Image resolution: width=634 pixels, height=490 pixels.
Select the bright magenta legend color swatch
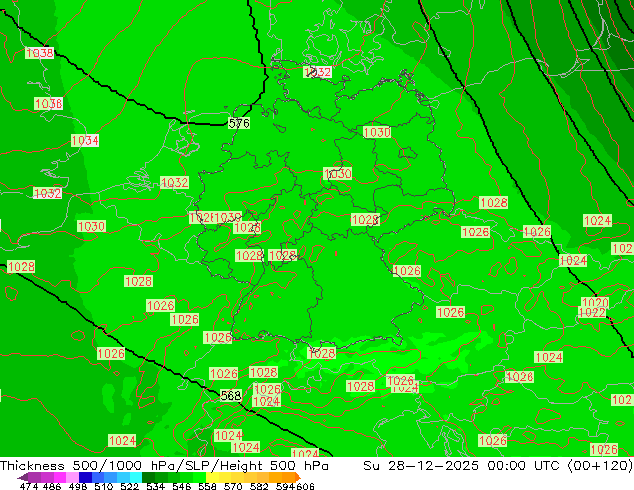(60, 477)
